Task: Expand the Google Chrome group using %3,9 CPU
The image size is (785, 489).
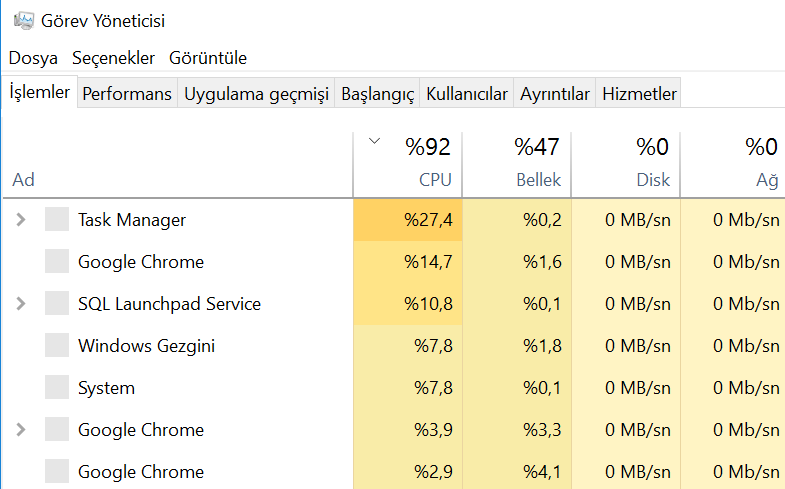Action: coord(21,430)
